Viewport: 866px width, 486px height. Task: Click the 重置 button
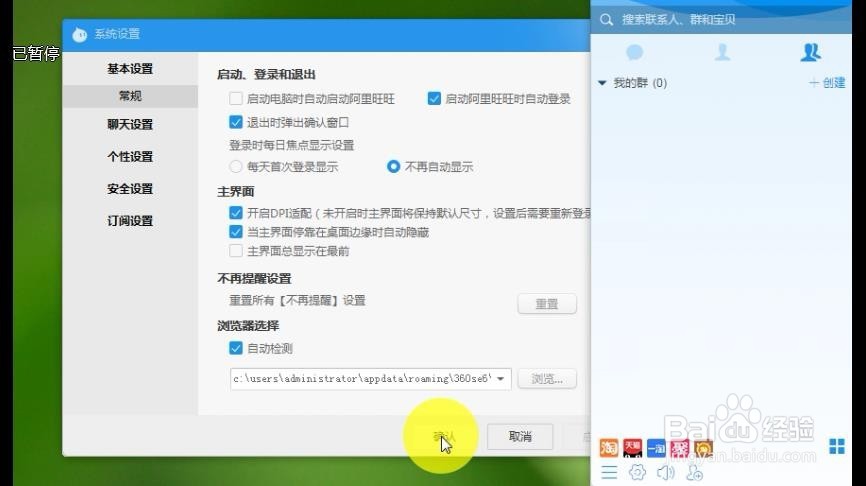(547, 304)
